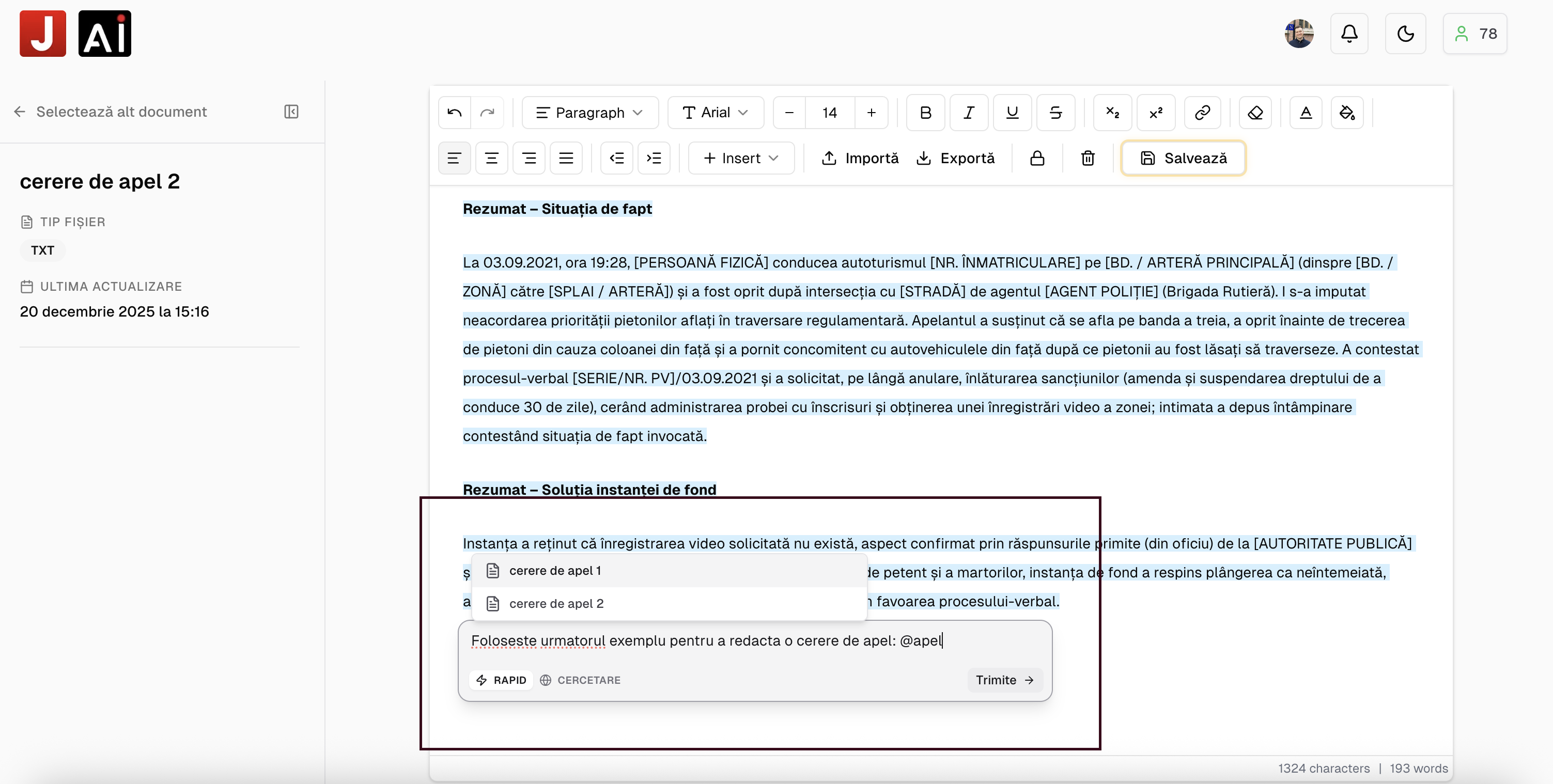Expand the Insert menu
Screen dimensions: 1553x784
tap(740, 158)
